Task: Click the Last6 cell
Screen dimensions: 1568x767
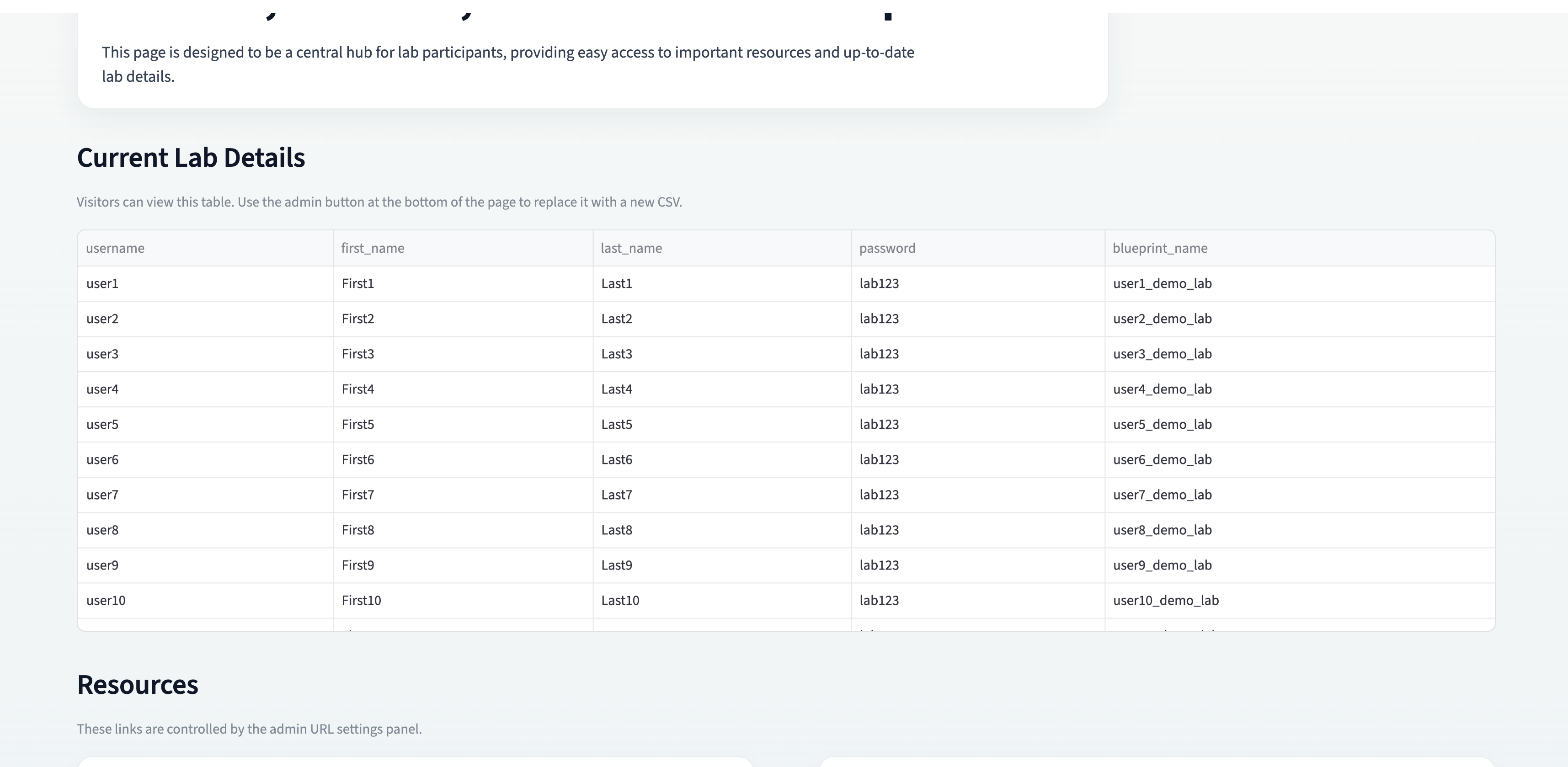Action: coord(722,460)
